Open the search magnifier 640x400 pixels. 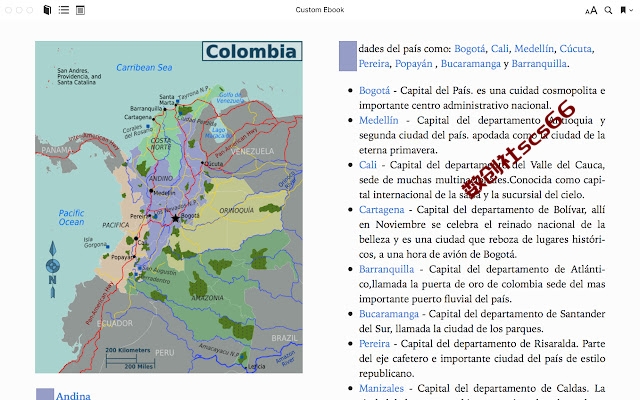pyautogui.click(x=608, y=10)
